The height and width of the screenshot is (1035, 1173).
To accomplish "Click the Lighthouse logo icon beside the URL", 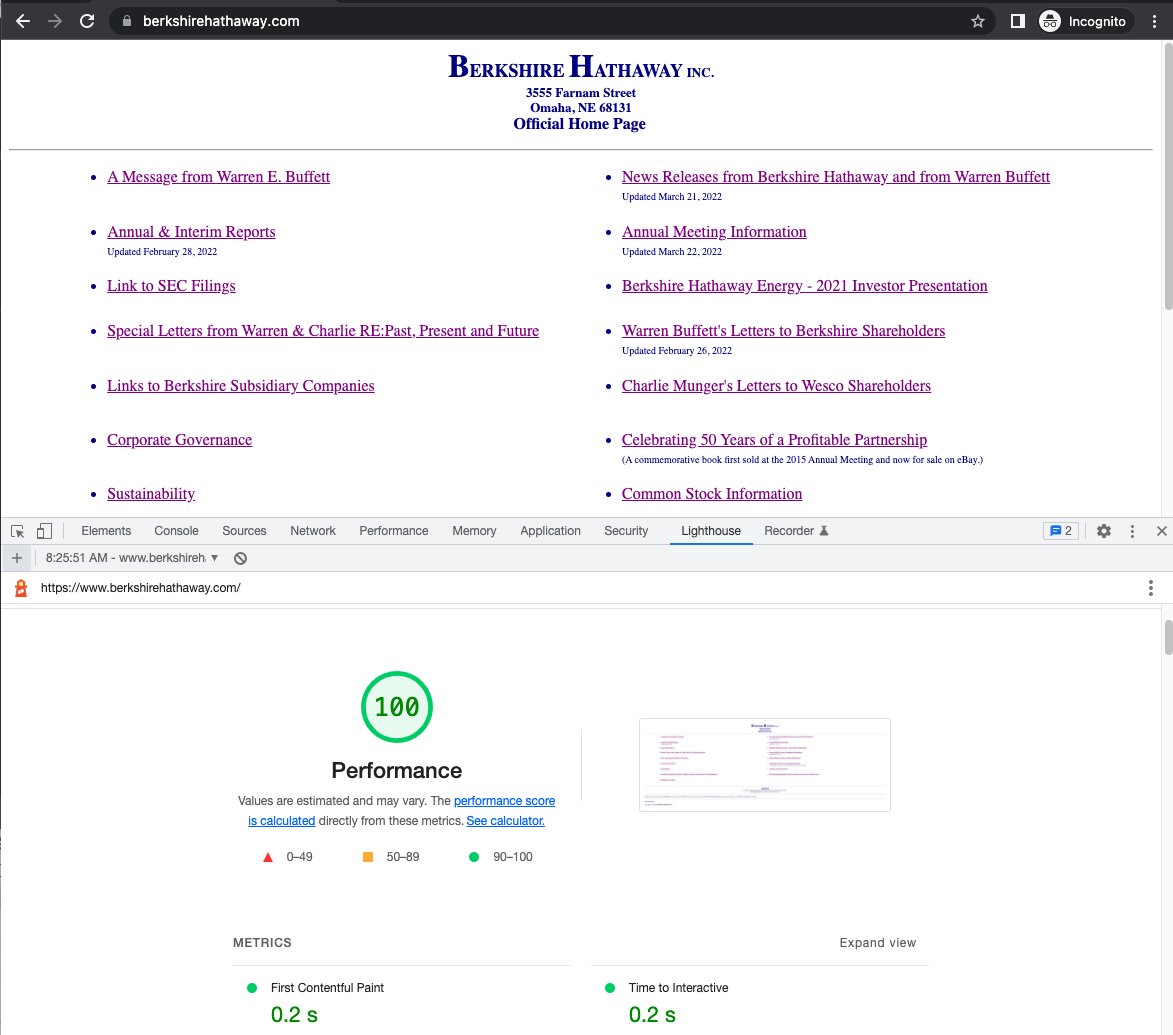I will click(x=21, y=588).
